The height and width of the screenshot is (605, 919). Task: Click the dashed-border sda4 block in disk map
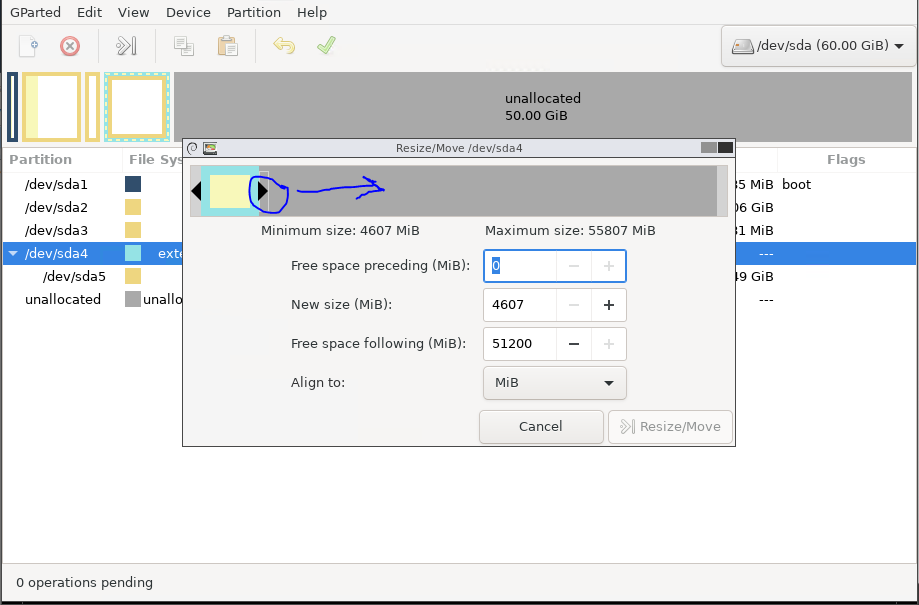click(137, 107)
